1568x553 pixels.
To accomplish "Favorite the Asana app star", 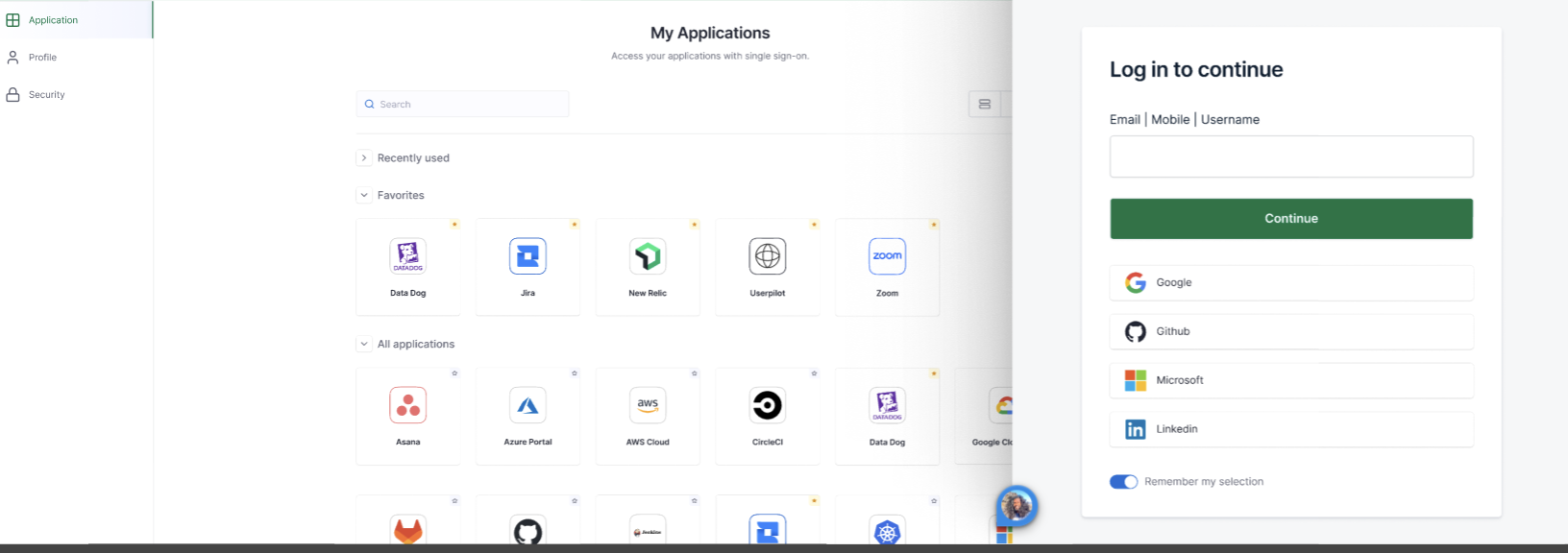I will pyautogui.click(x=454, y=373).
